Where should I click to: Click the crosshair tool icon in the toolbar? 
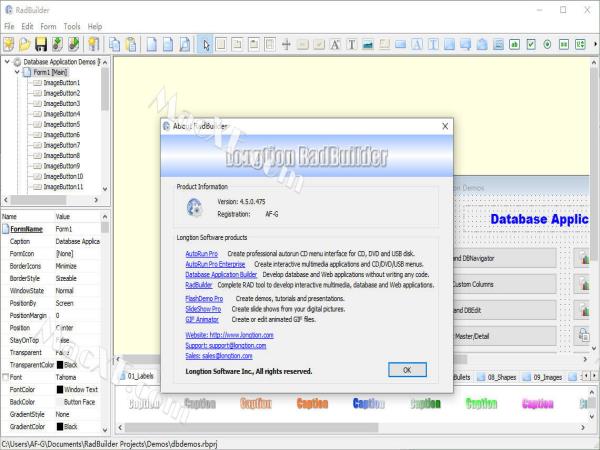tap(286, 44)
